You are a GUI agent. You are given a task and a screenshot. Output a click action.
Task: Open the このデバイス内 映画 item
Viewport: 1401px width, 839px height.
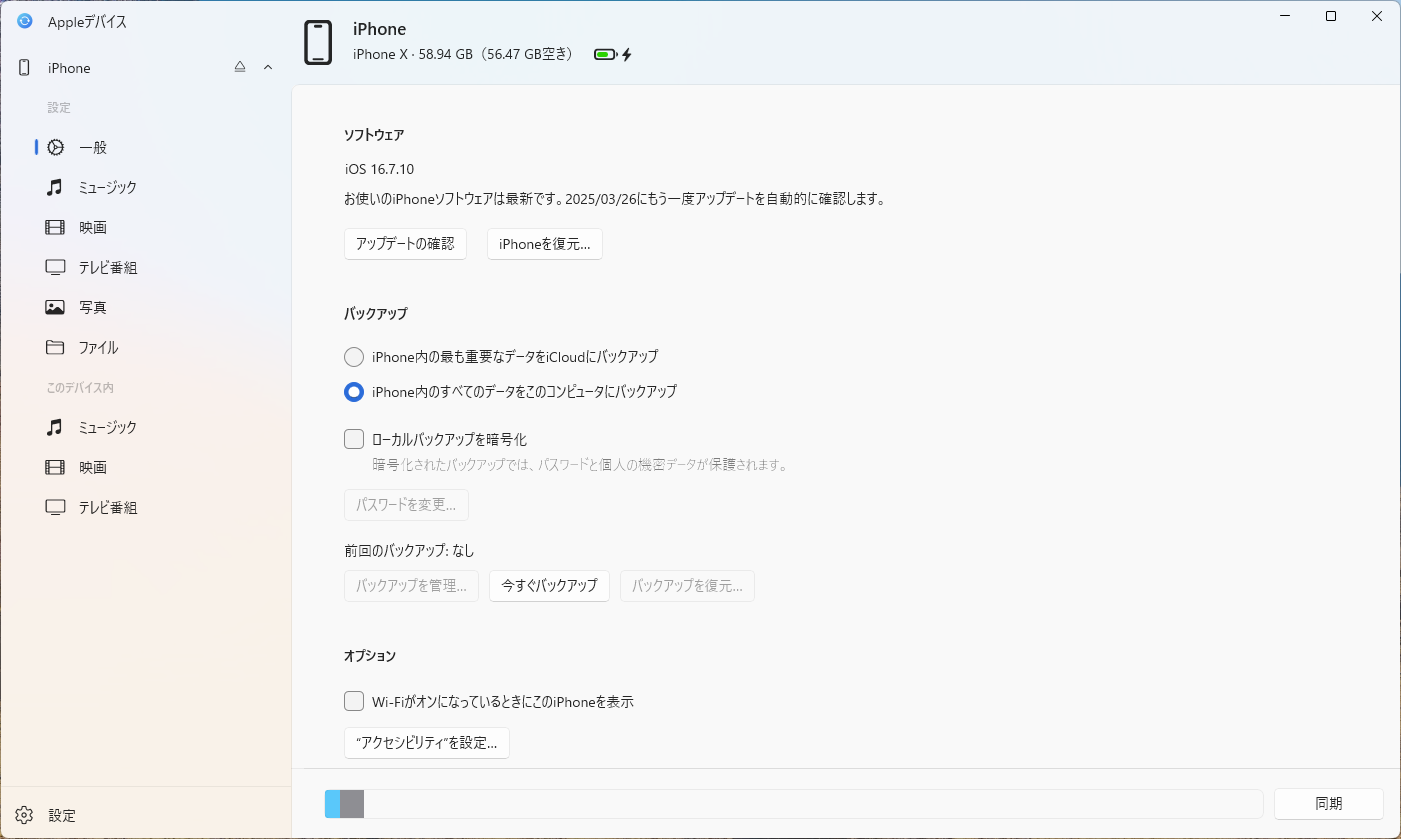54,467
